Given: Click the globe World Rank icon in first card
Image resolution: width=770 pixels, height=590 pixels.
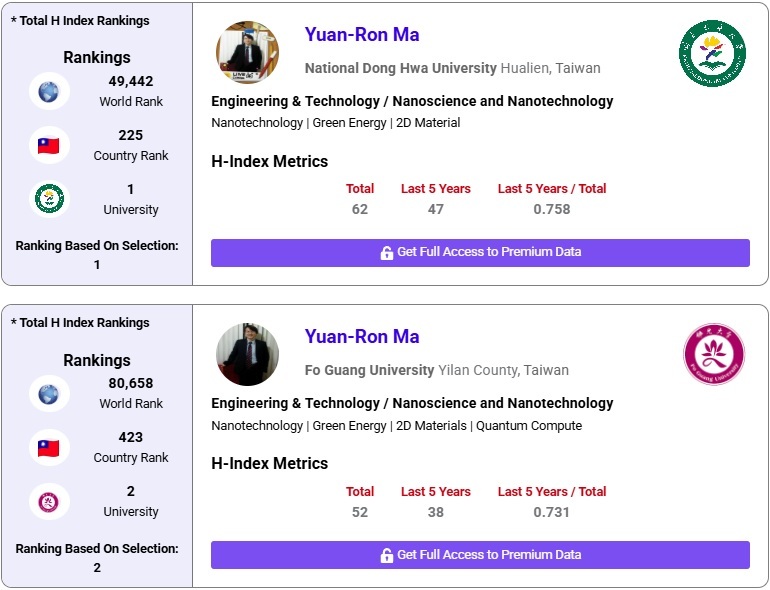Looking at the screenshot, I should (48, 91).
